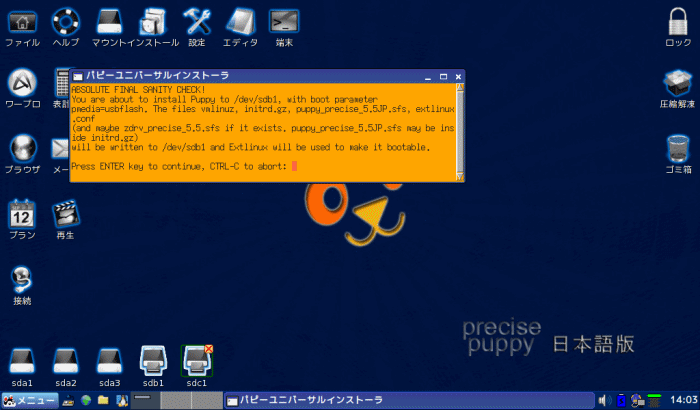Screen dimensions: 700x410
Task: Select パピーユニバーサルインストーラ taskbar window entry
Action: [409, 401]
